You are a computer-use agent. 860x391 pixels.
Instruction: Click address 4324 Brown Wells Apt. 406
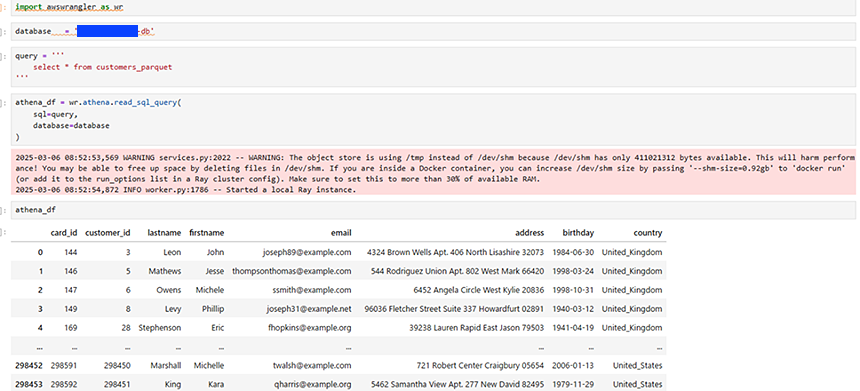click(x=455, y=252)
